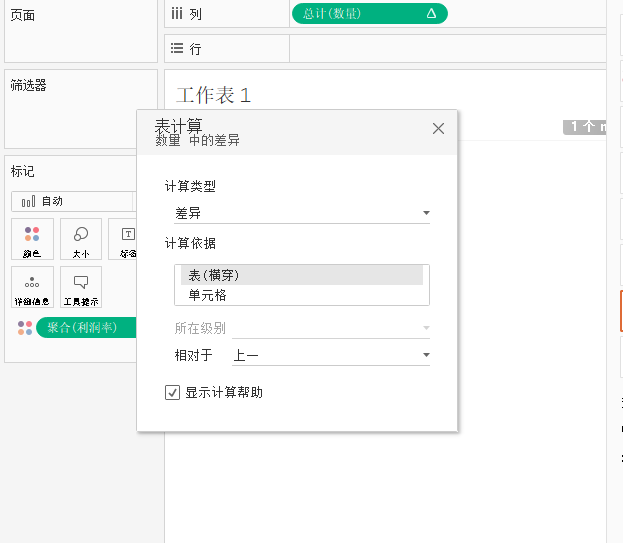Open the marks type dropdown showing 自动
The image size is (623, 543).
74,201
